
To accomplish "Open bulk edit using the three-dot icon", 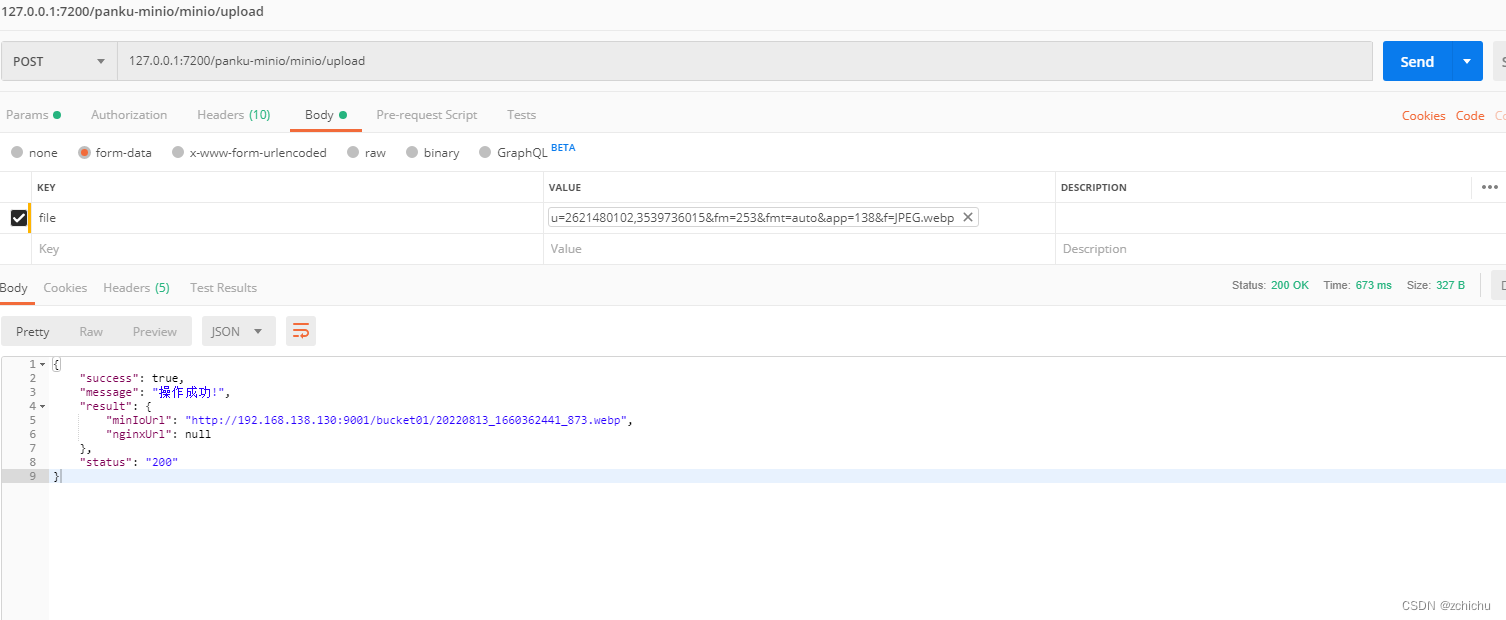I will pos(1489,187).
